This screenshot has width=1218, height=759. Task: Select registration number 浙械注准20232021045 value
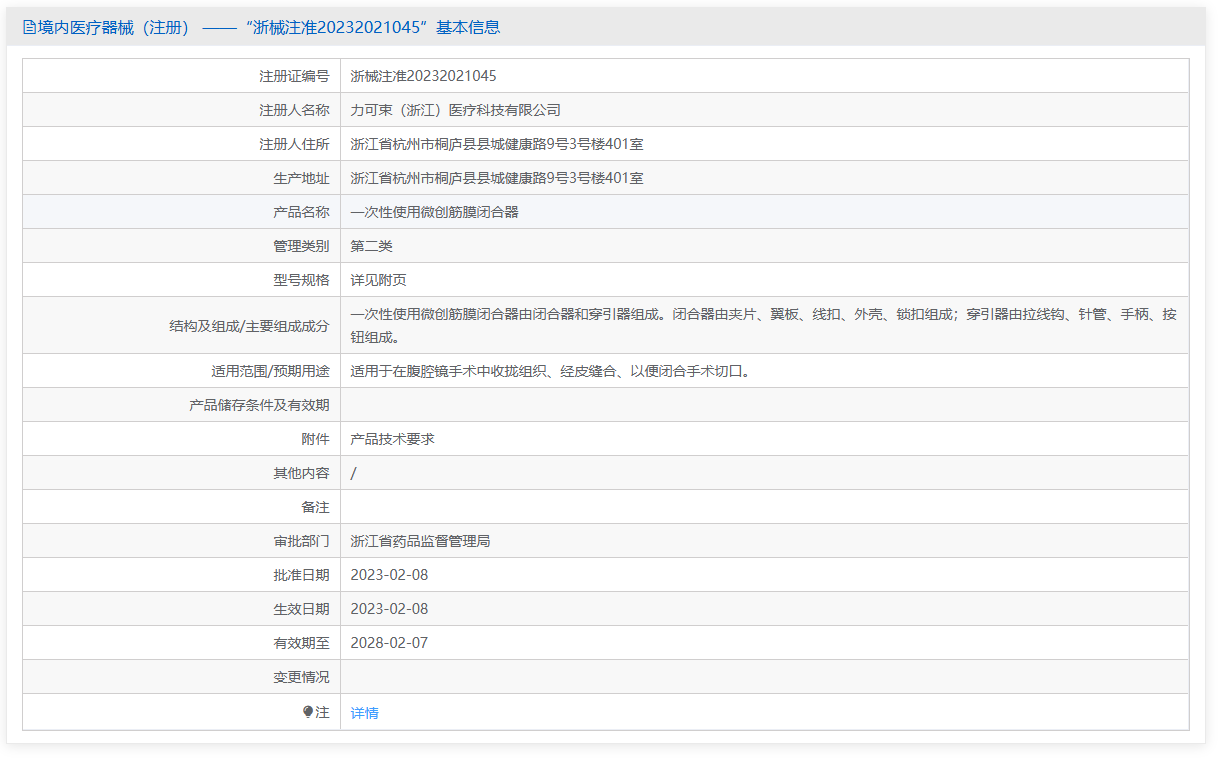(x=424, y=76)
